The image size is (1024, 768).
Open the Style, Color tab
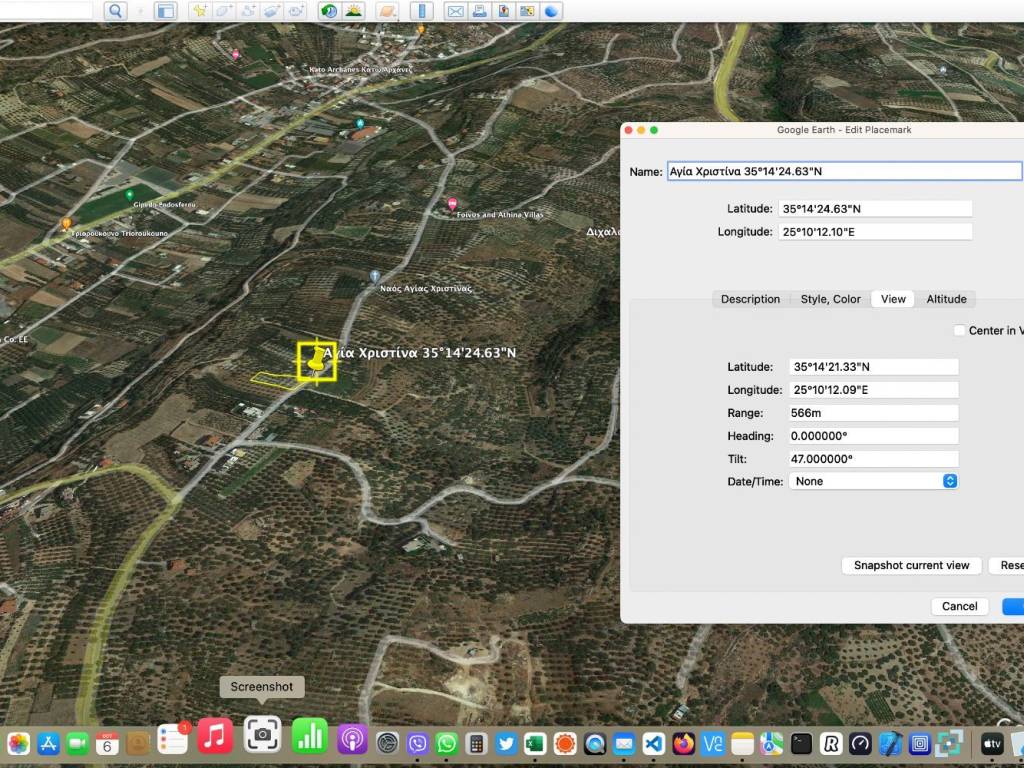(x=830, y=299)
